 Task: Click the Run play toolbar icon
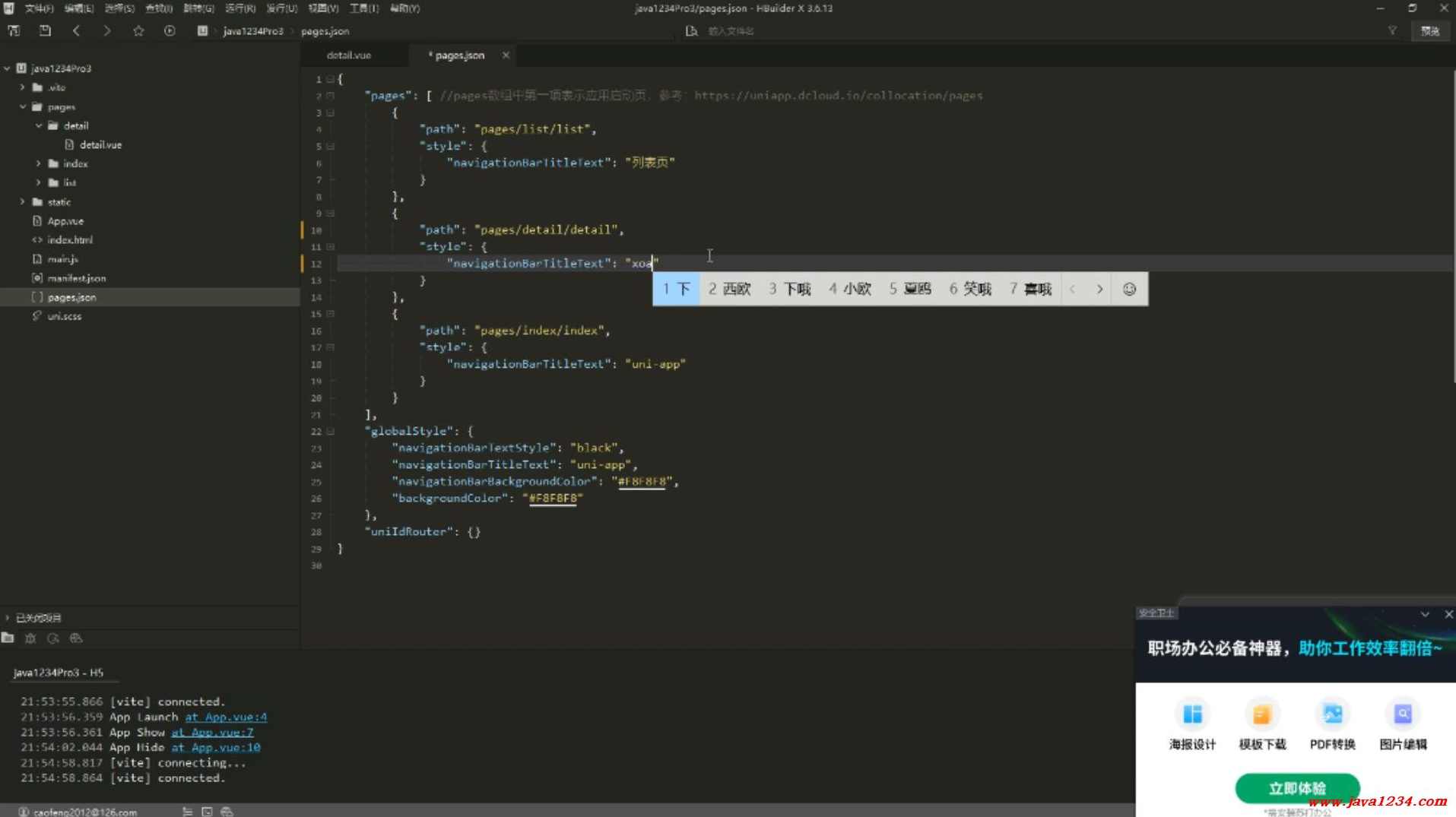(170, 31)
